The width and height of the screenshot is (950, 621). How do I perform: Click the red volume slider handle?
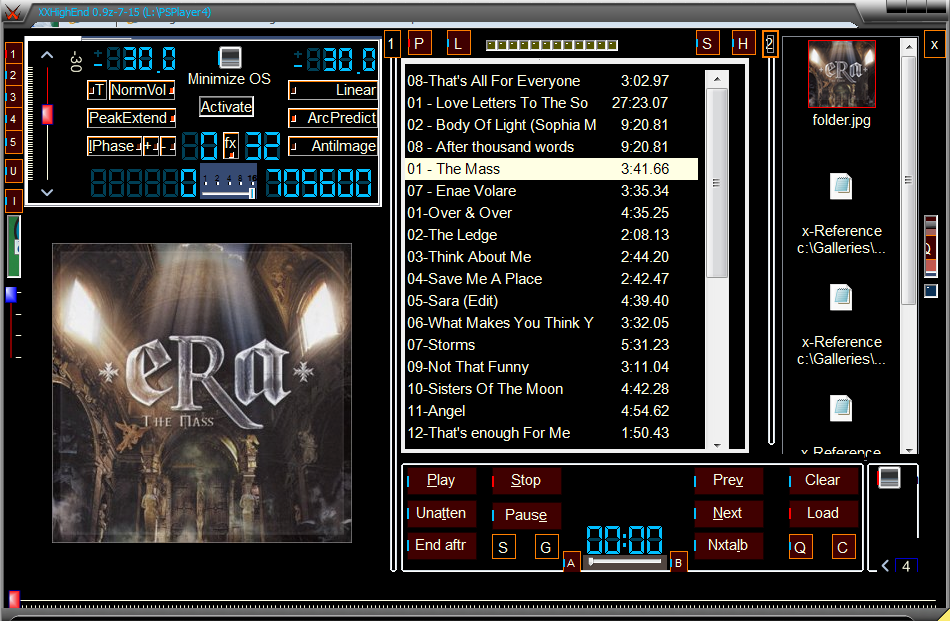[47, 114]
